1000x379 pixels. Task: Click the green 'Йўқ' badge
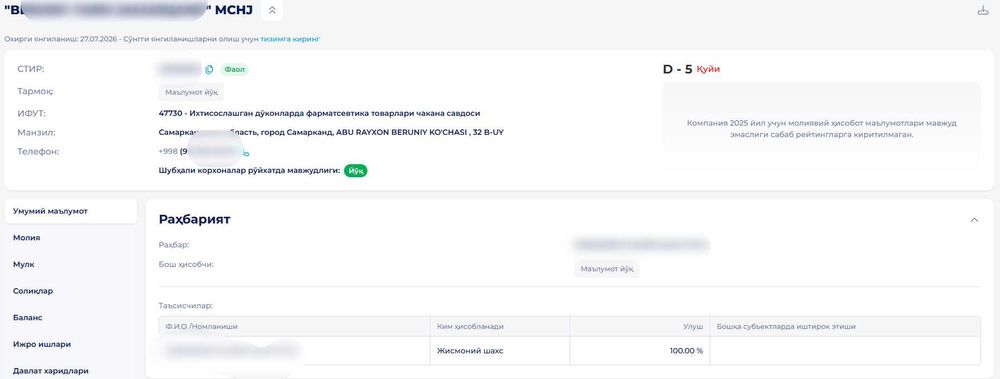tap(356, 171)
